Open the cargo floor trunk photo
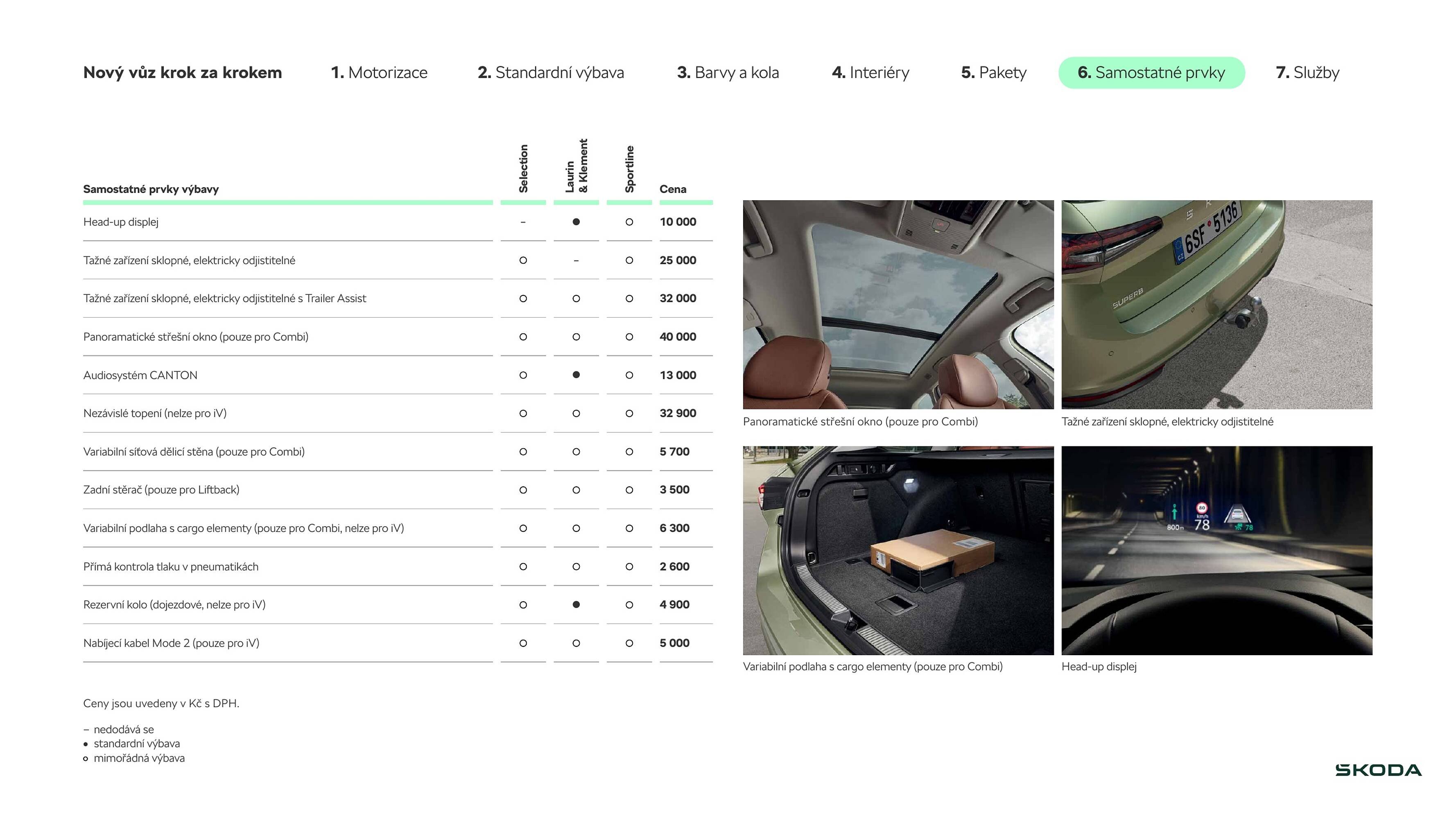The height and width of the screenshot is (819, 1456). tap(898, 550)
